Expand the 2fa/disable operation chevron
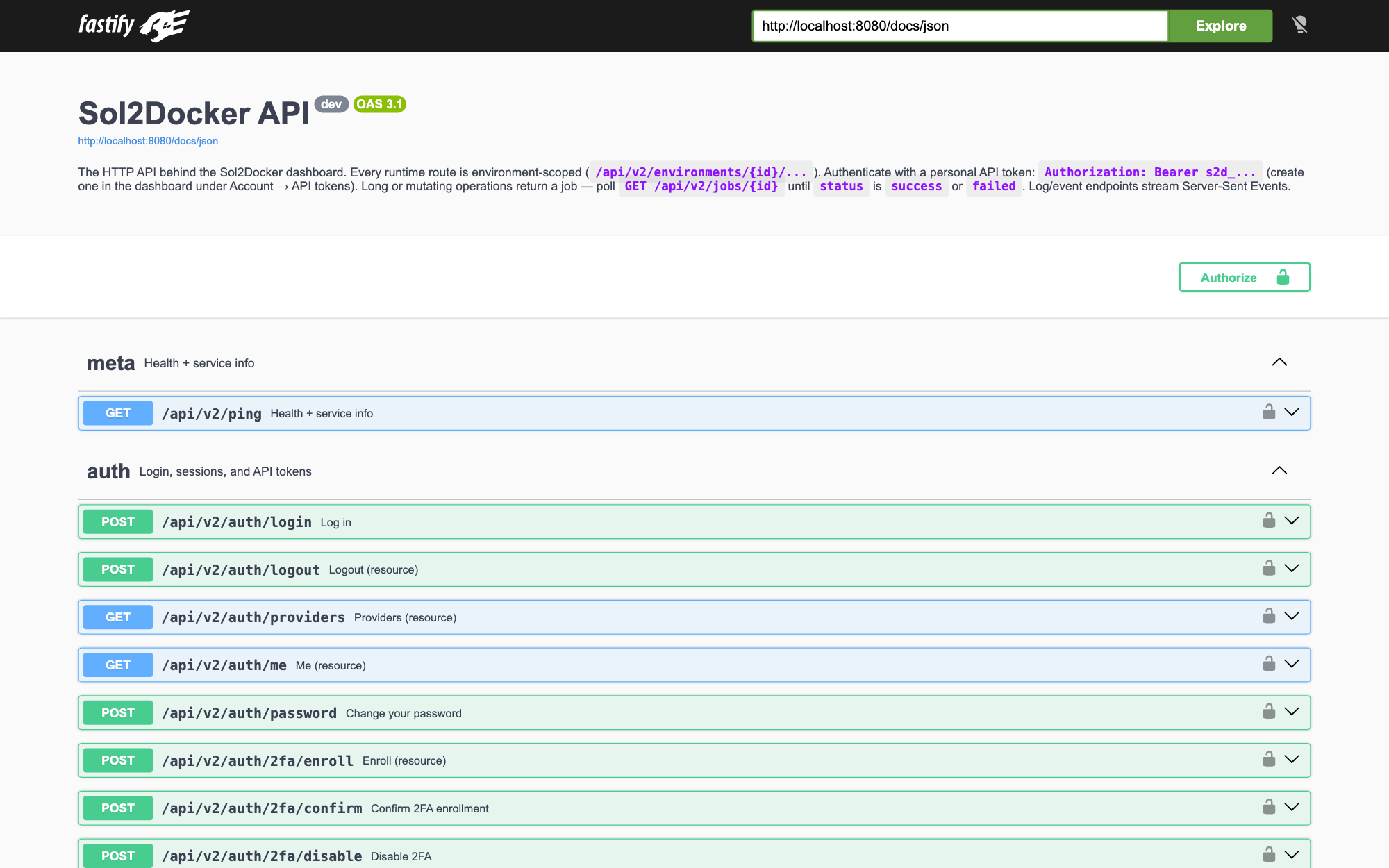This screenshot has width=1389, height=868. click(1292, 855)
